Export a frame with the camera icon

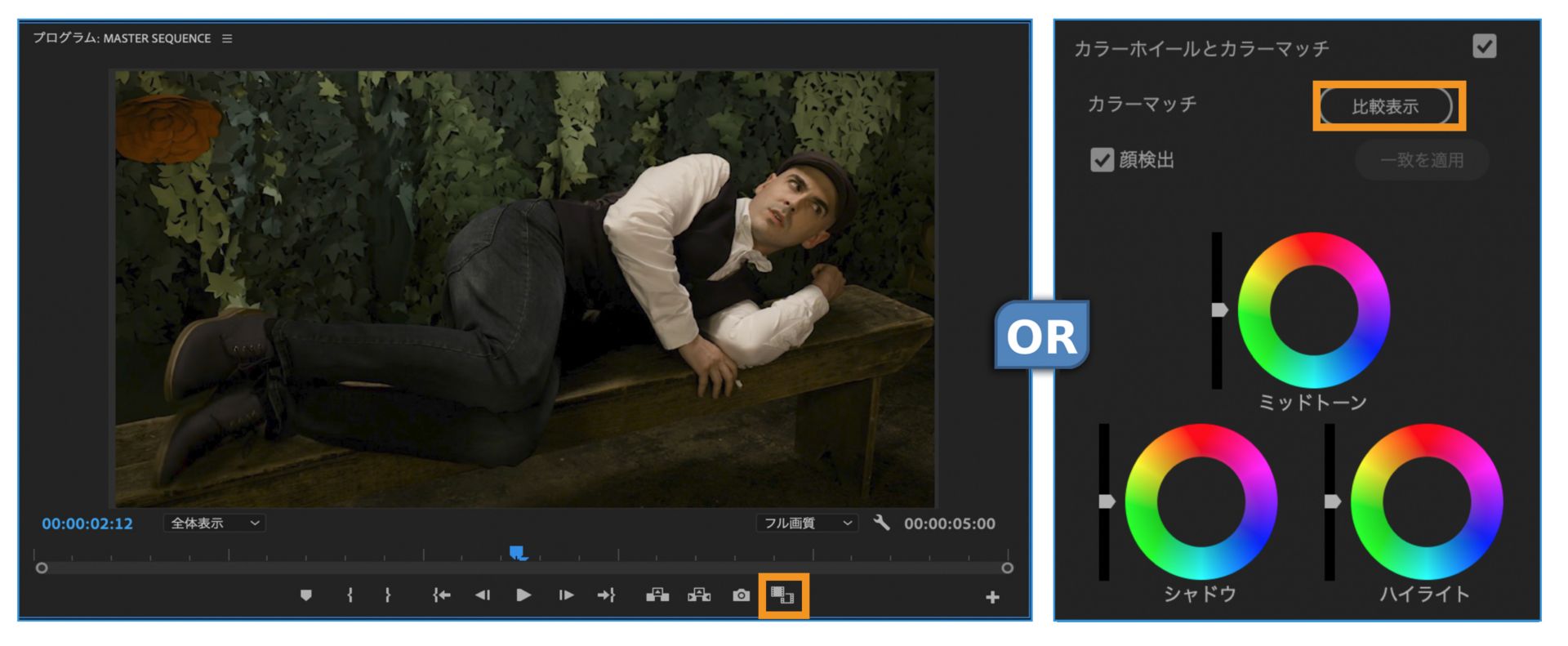tap(741, 595)
